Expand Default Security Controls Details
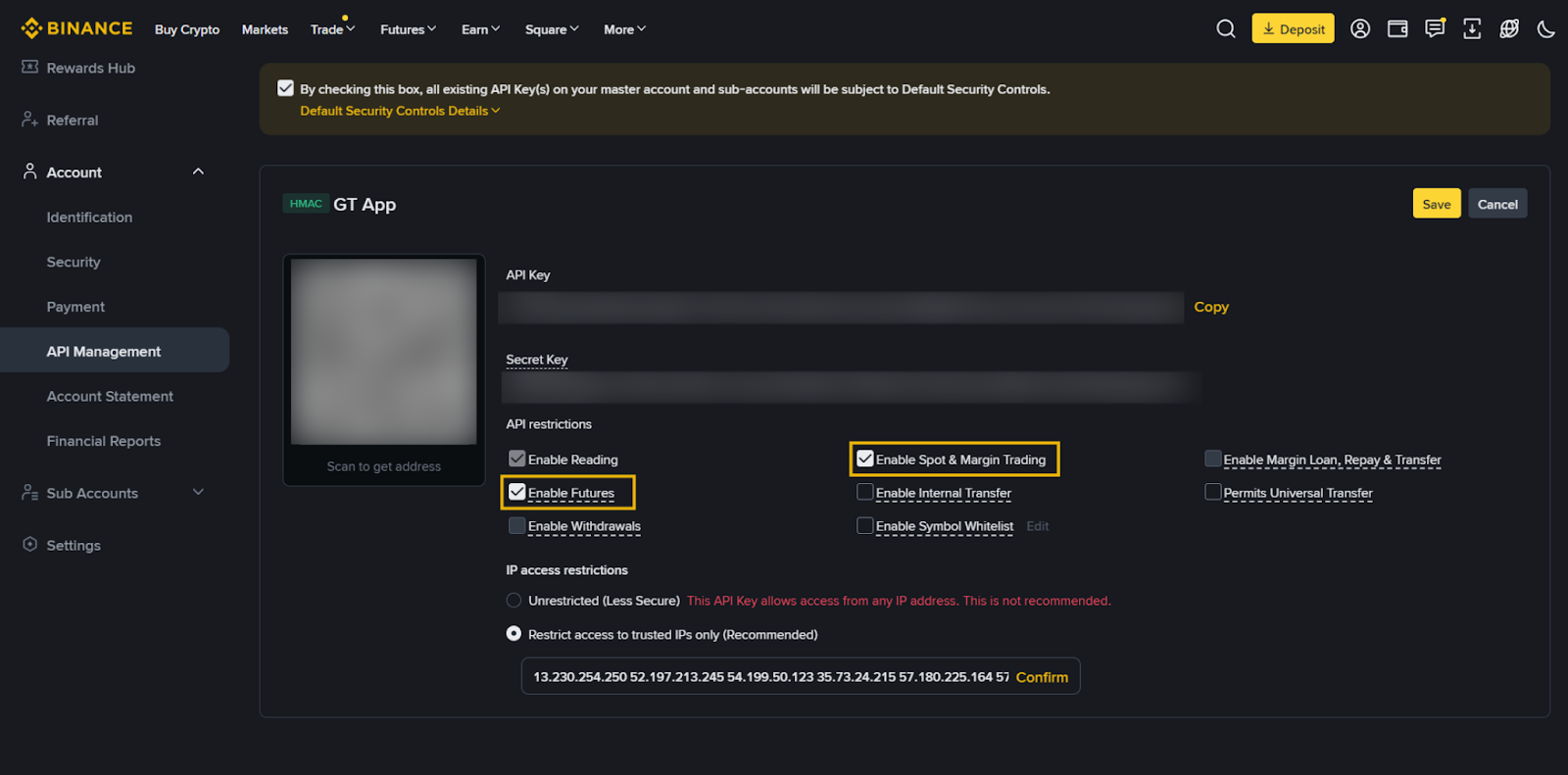Viewport: 1568px width, 775px height. pyautogui.click(x=399, y=111)
